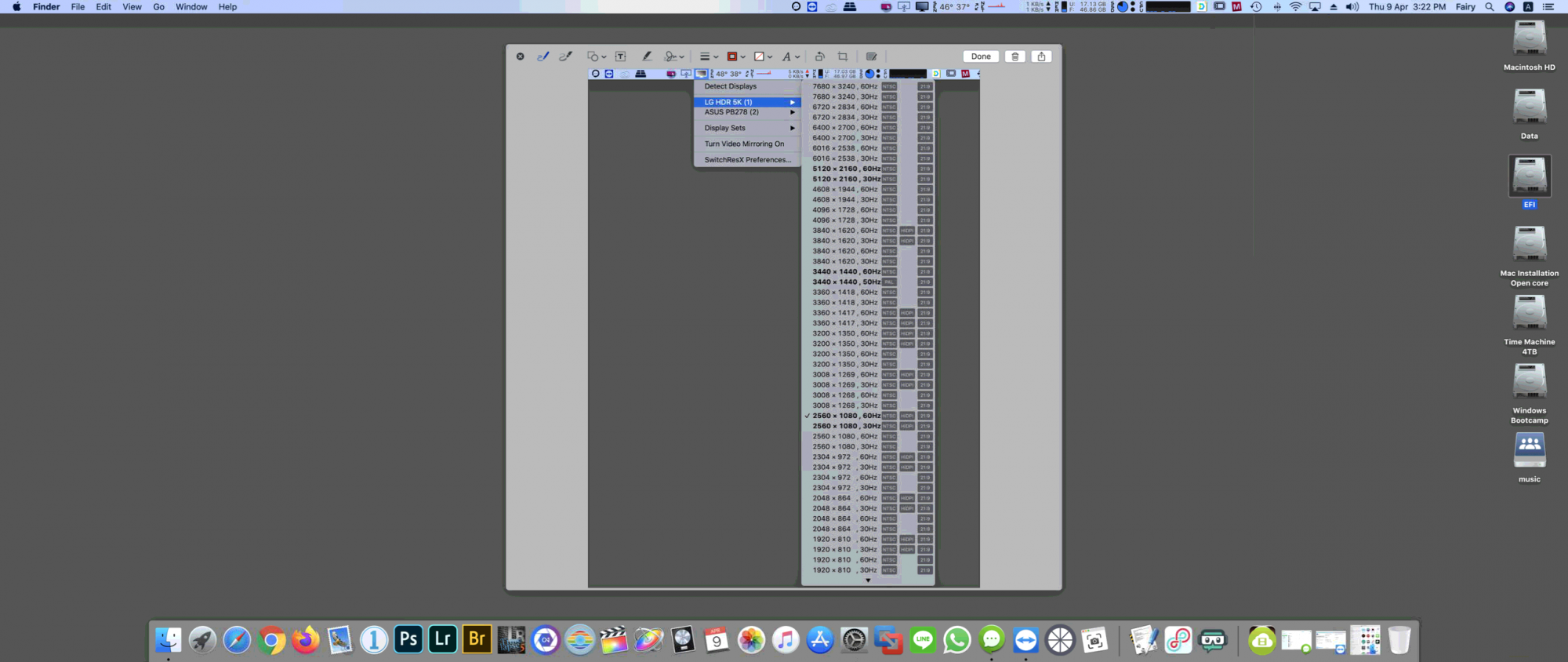This screenshot has height=662, width=1568.
Task: Click the Wi-Fi status icon
Action: point(1295,6)
